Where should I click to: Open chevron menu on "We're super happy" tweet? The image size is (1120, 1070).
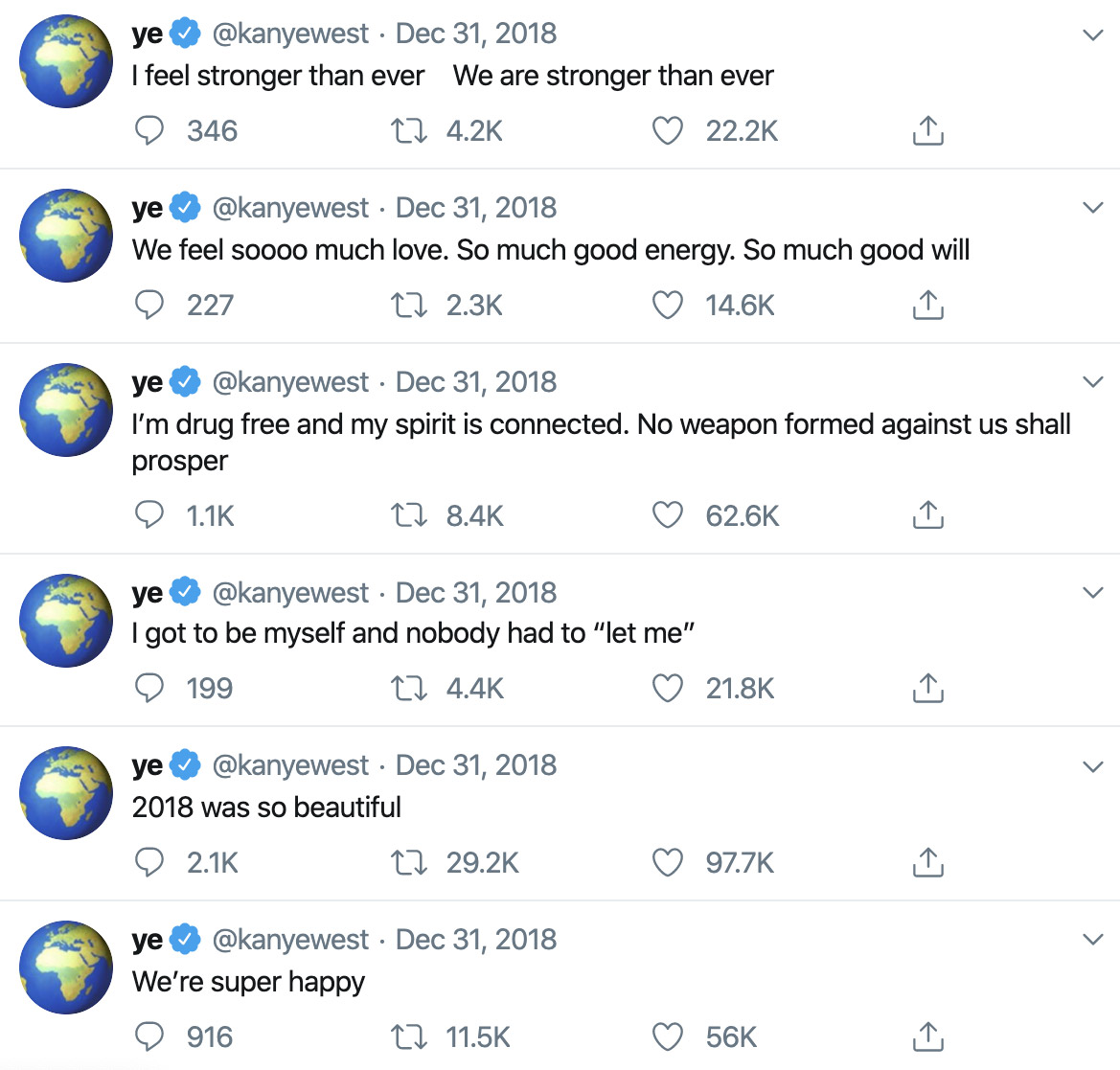(1092, 939)
